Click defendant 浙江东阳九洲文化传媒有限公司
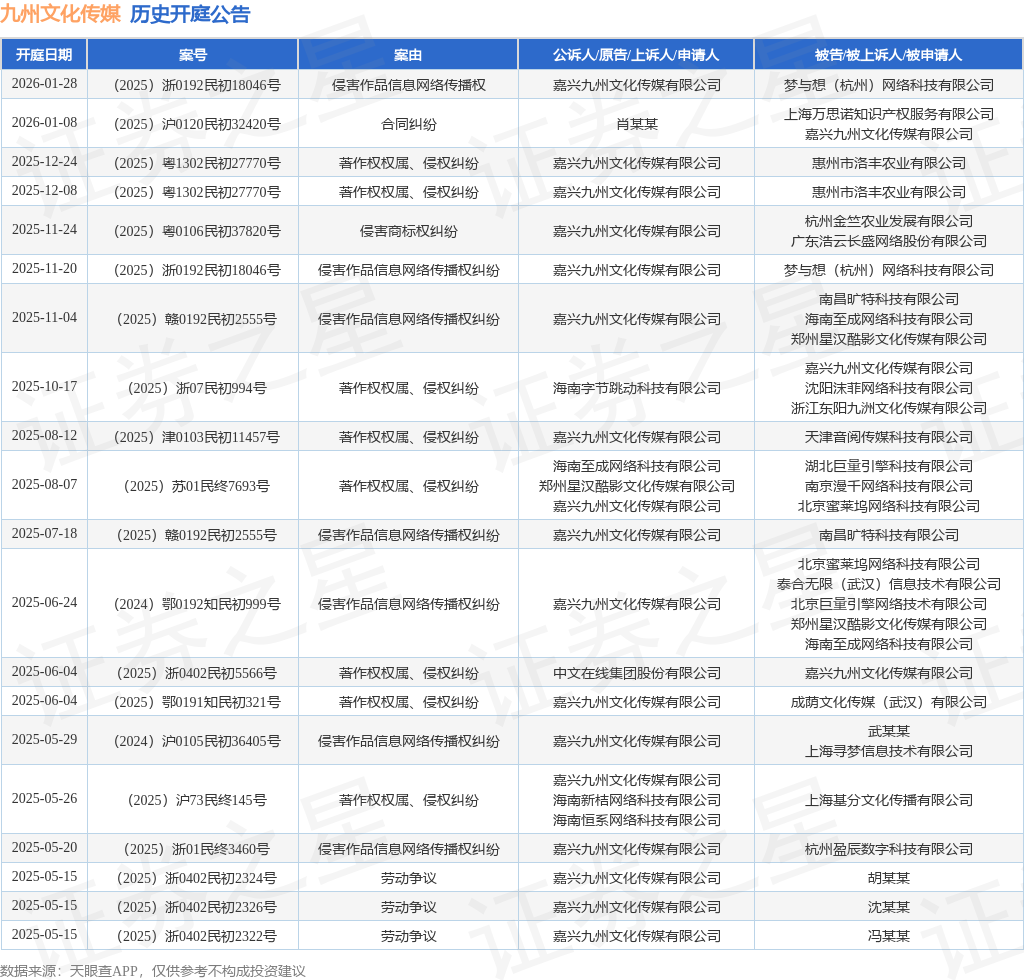 pos(889,408)
